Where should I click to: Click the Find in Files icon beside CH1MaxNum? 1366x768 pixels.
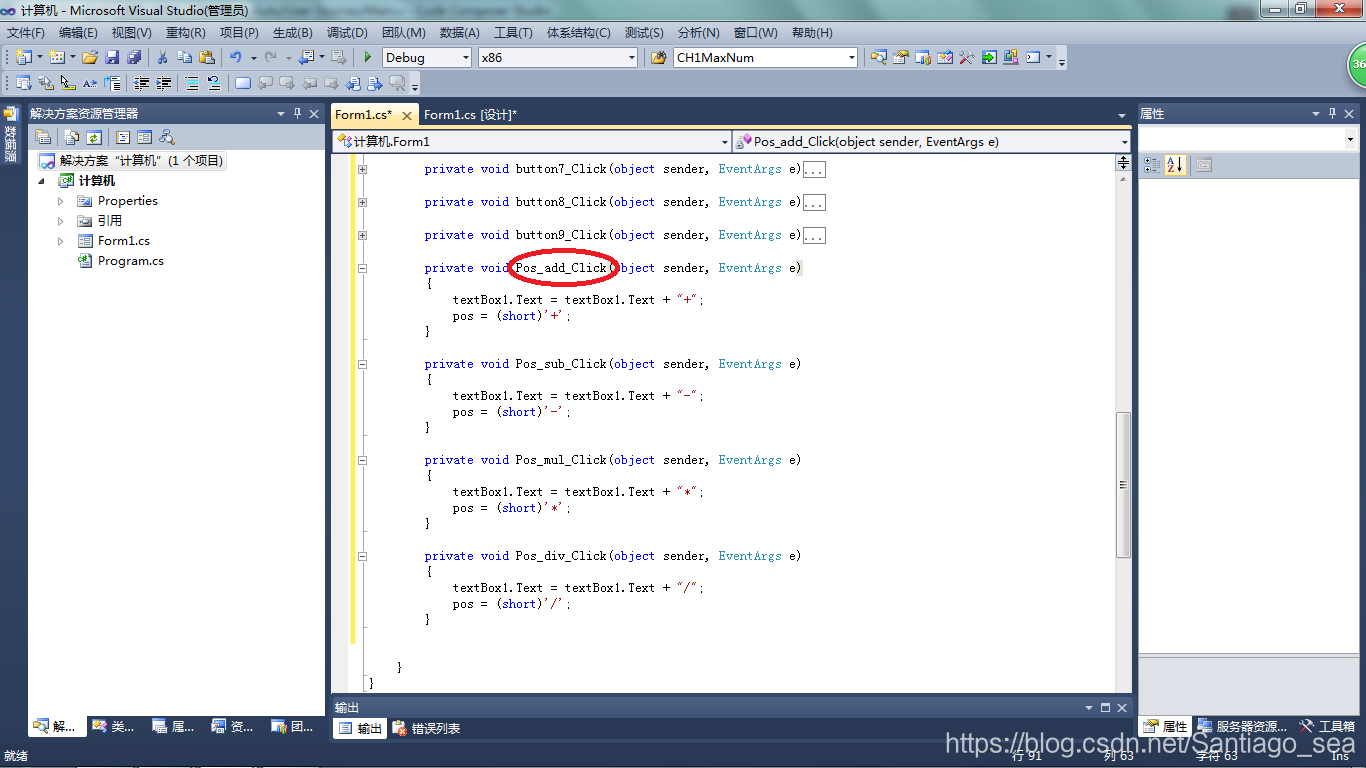tap(658, 58)
